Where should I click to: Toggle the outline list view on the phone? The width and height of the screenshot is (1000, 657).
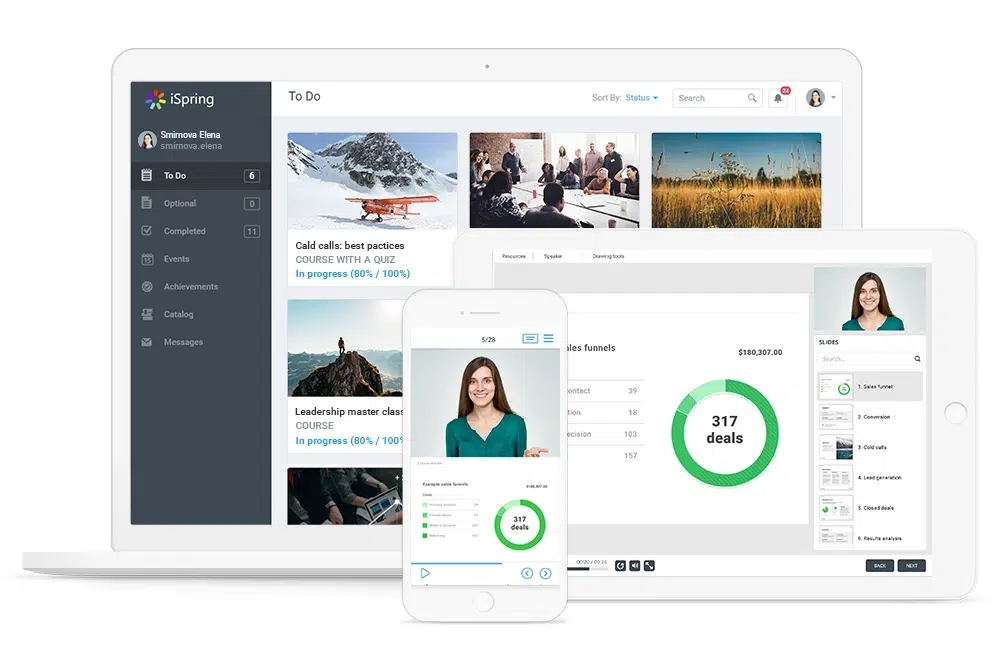pyautogui.click(x=548, y=339)
